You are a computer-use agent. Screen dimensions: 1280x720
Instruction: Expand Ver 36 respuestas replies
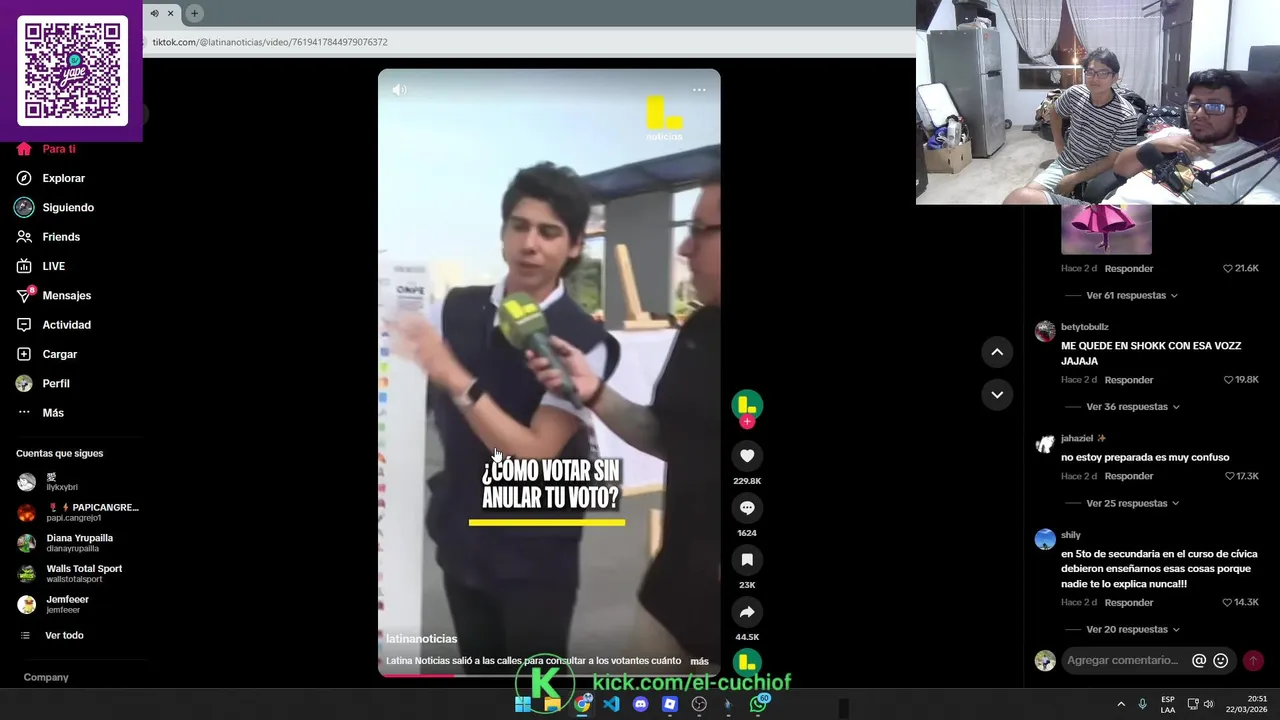tap(1133, 407)
